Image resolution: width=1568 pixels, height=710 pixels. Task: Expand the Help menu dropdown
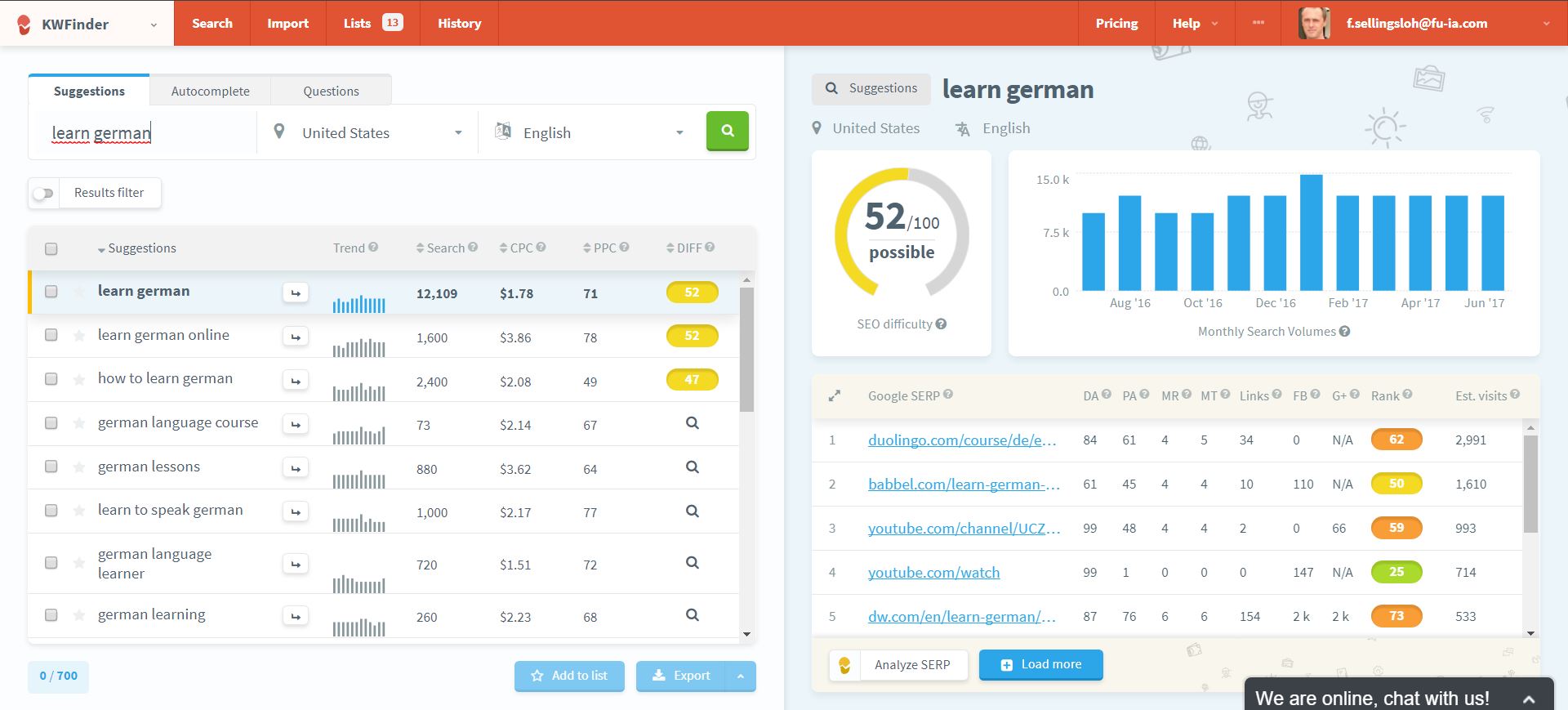(1195, 23)
